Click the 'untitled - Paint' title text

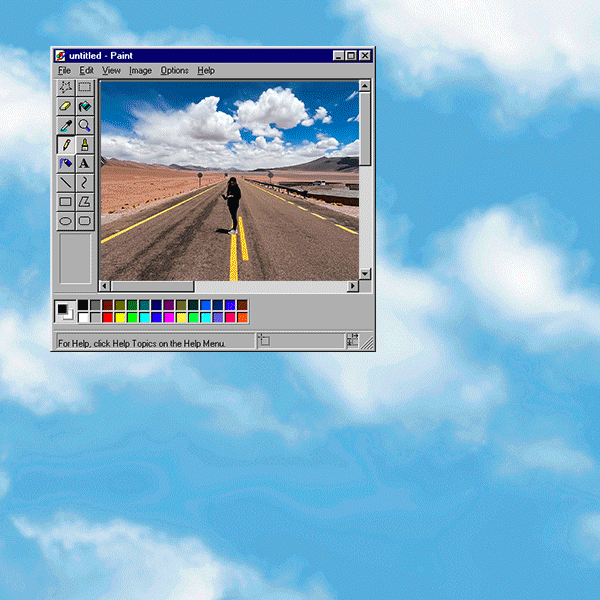[101, 56]
